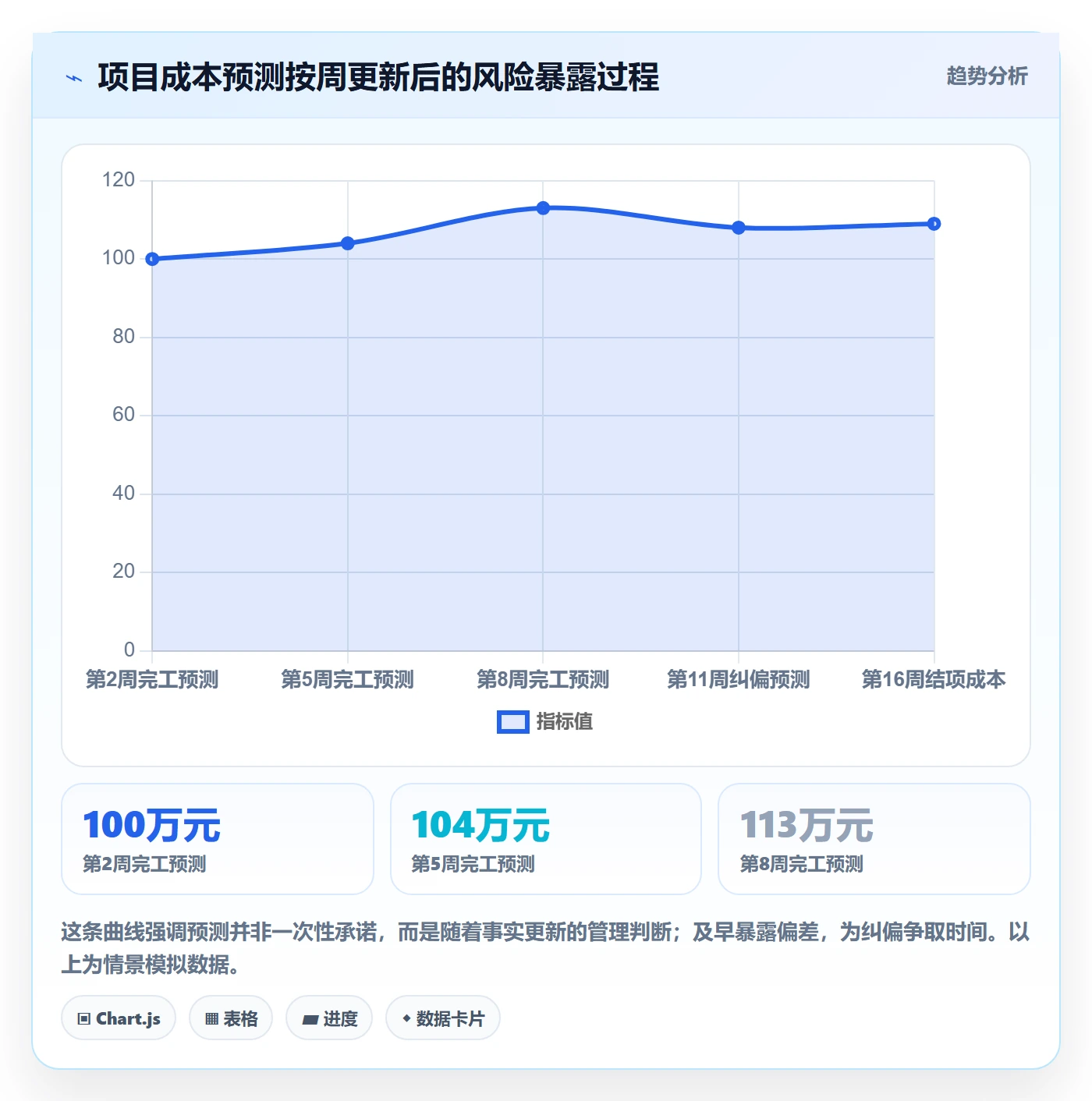
Task: Click the 第5周完工预测 caption under 104万元
Action: pos(473,864)
